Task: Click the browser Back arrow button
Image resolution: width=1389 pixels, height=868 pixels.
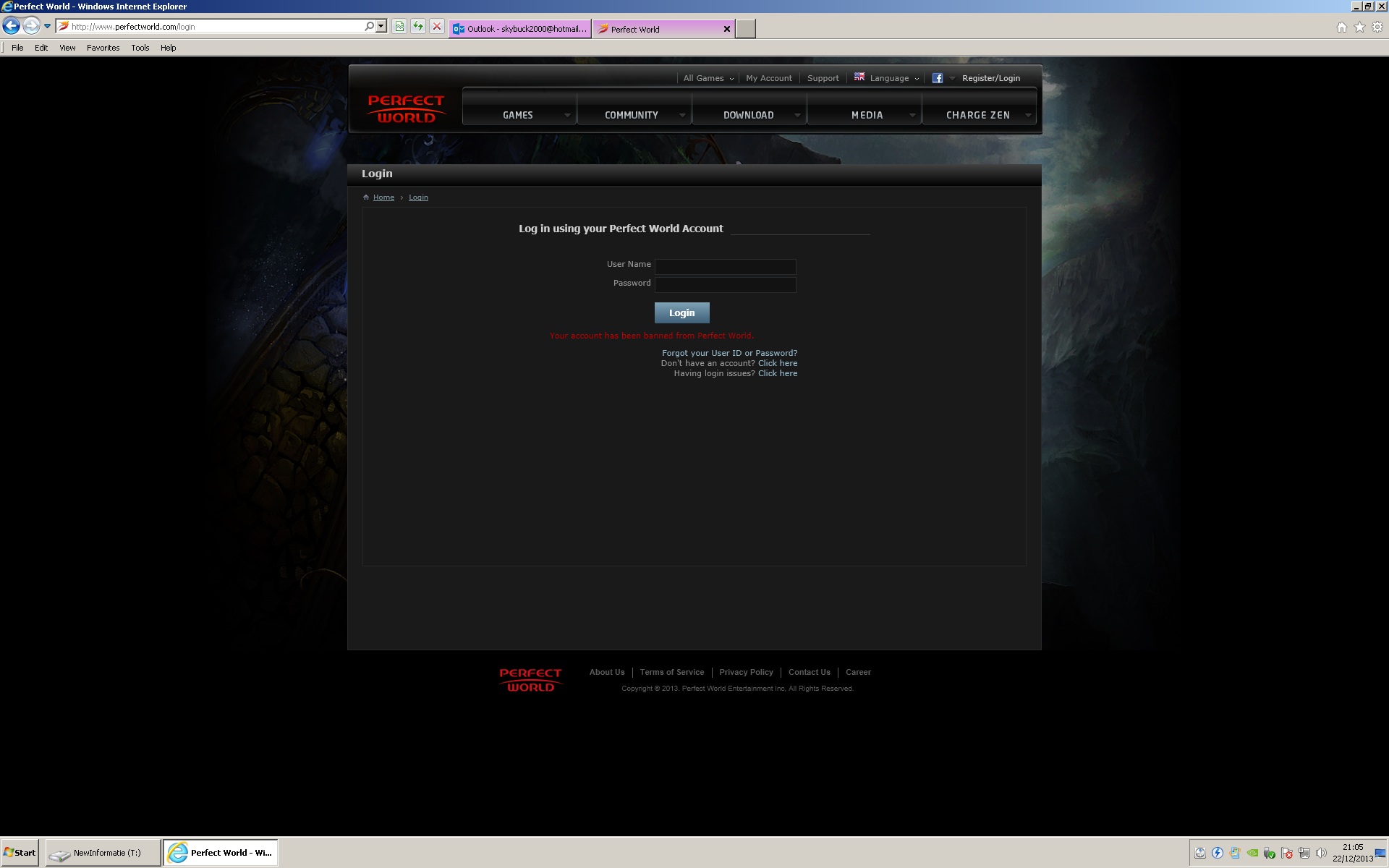Action: (x=11, y=26)
